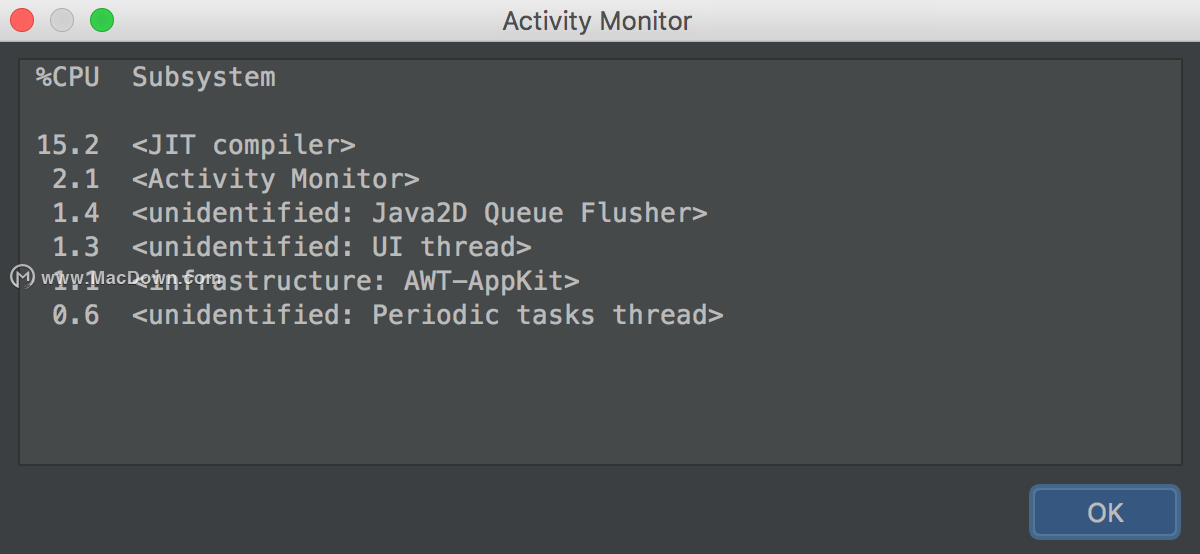
Task: Click the Activity Monitor title text
Action: tap(597, 21)
